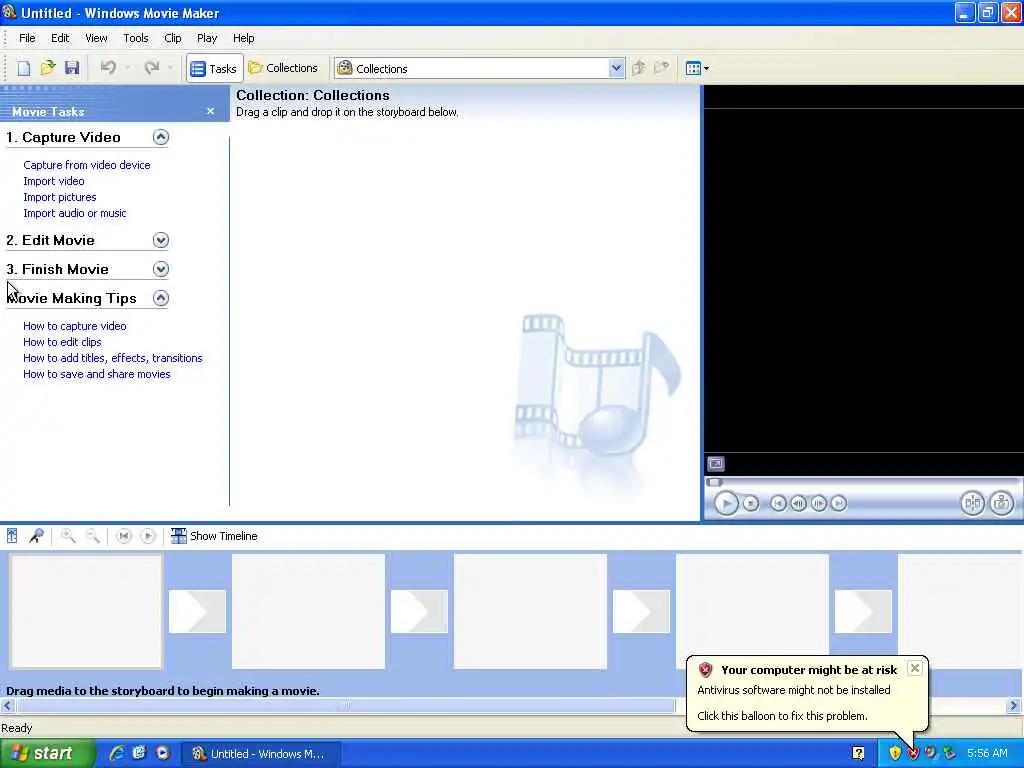Click the Full Screen monitor icon
This screenshot has height=768, width=1024.
716,464
